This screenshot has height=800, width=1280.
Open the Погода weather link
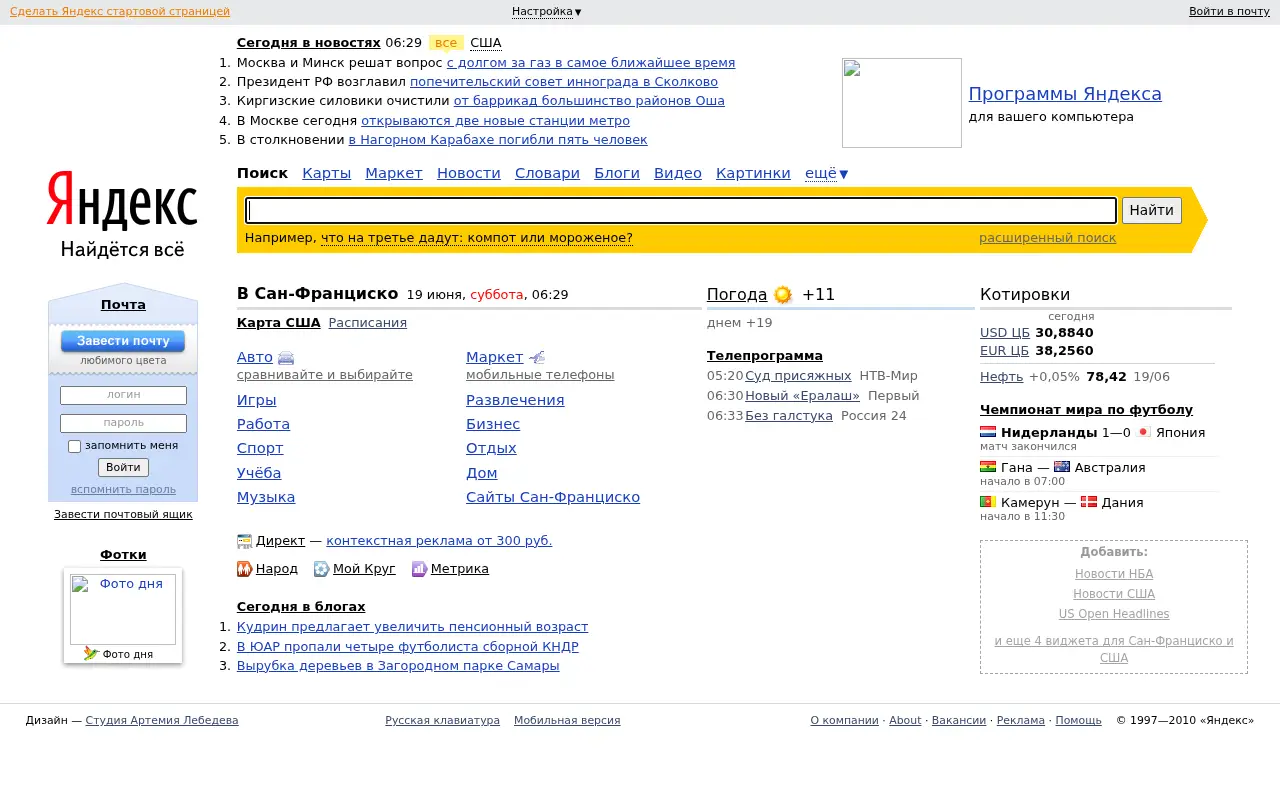[x=737, y=295]
